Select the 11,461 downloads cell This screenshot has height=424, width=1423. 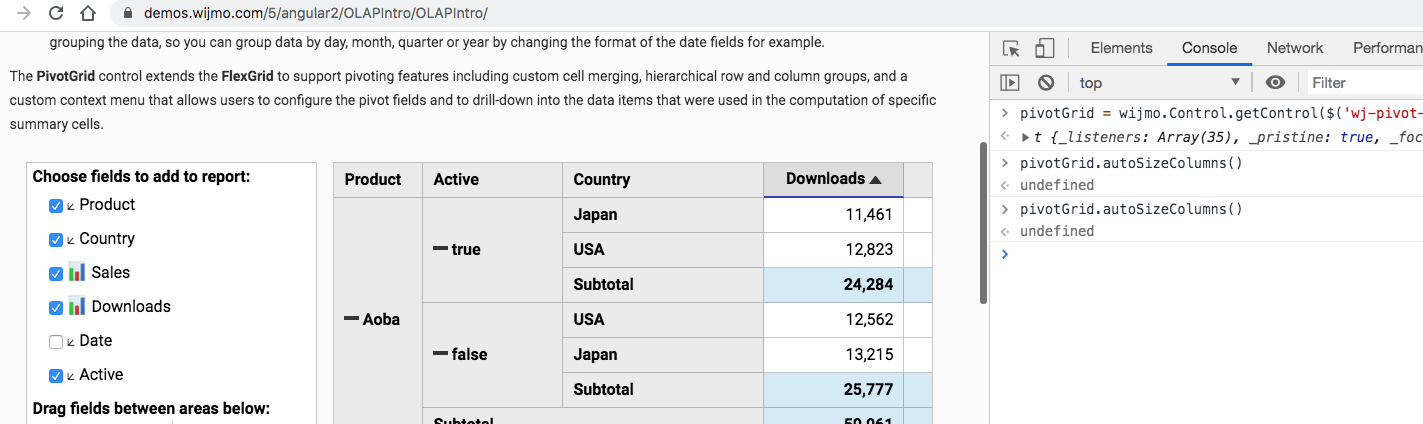coord(833,215)
